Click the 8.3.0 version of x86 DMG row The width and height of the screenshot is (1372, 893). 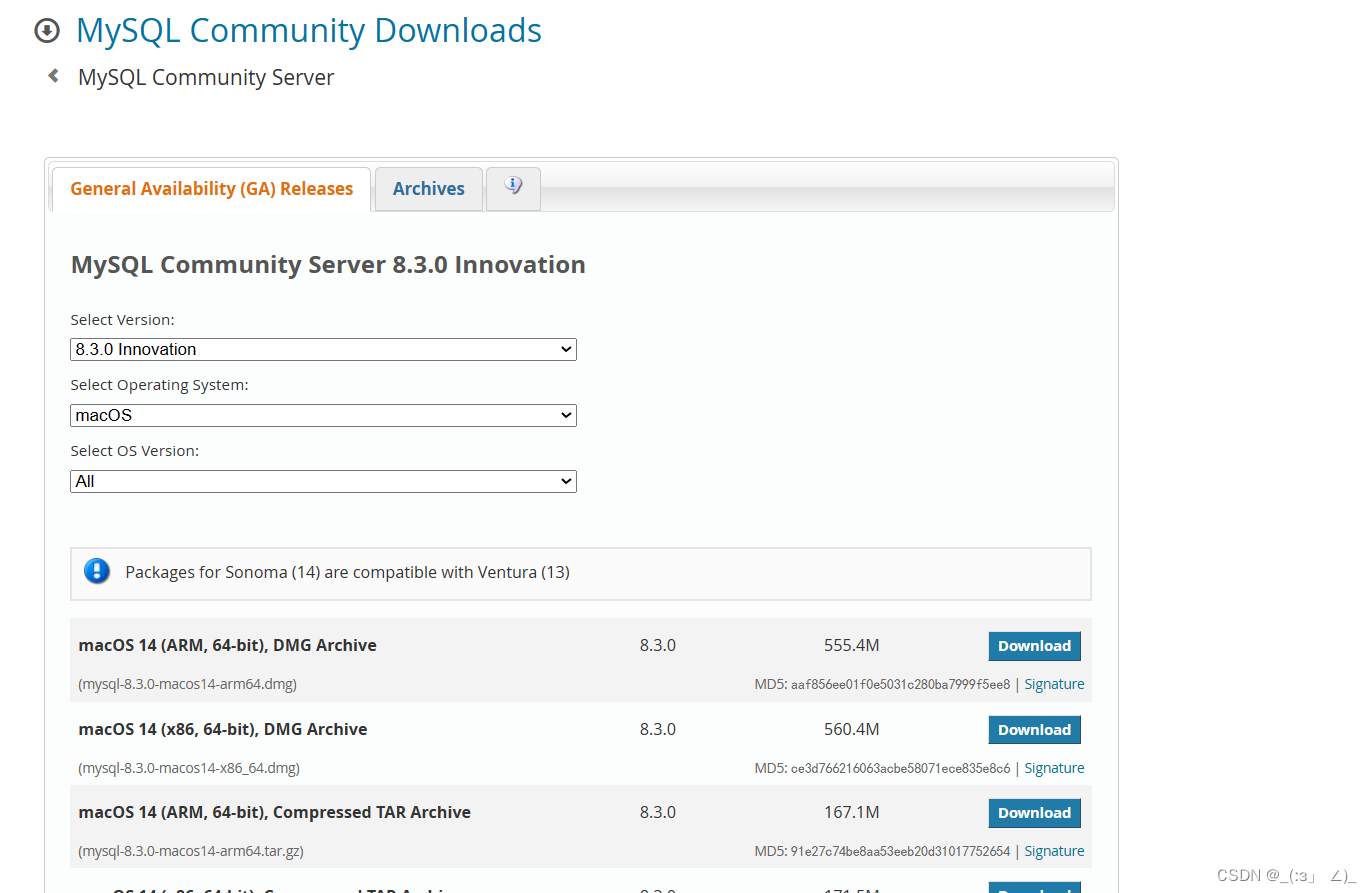(657, 729)
